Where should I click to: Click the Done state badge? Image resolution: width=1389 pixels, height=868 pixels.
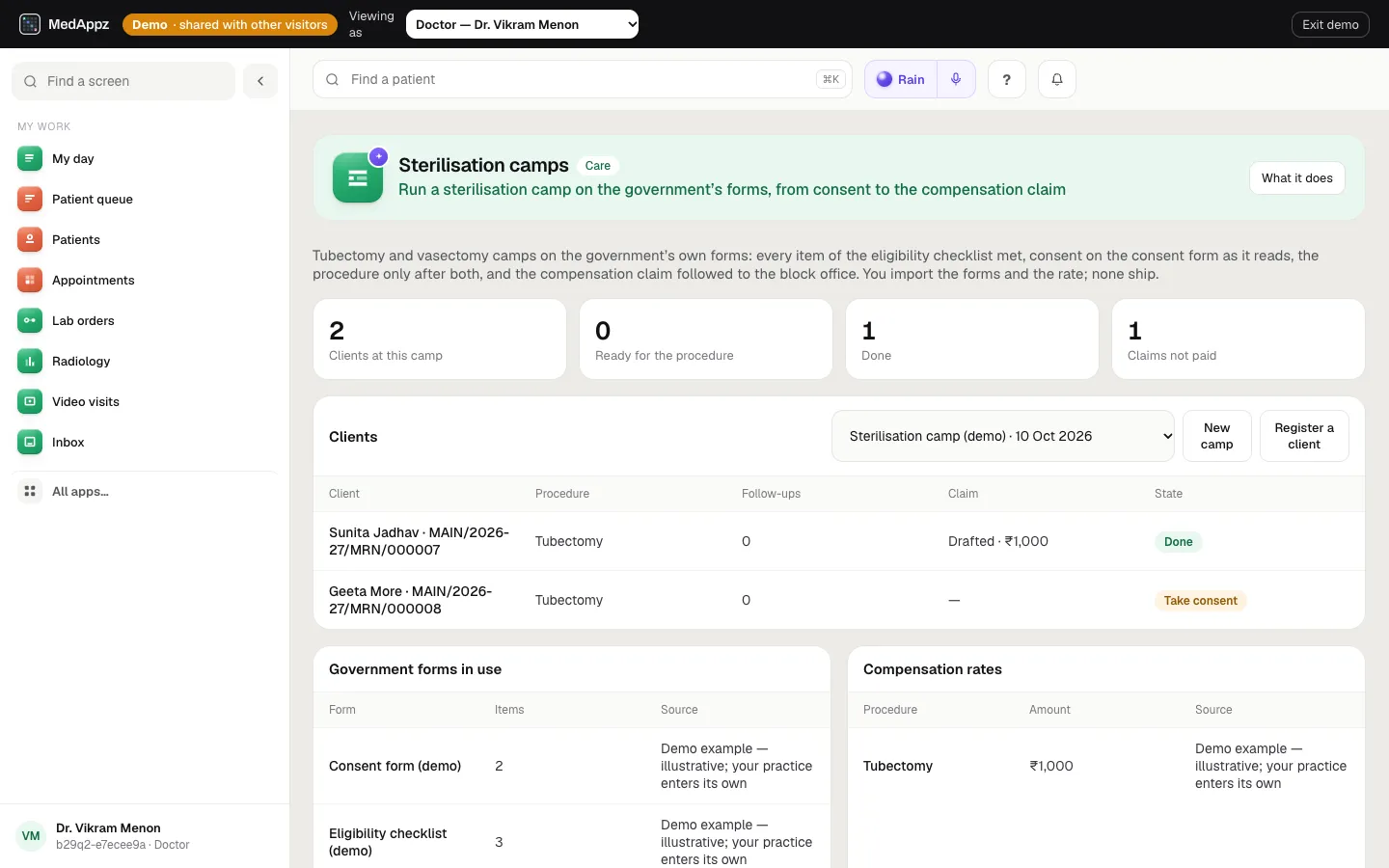1178,541
